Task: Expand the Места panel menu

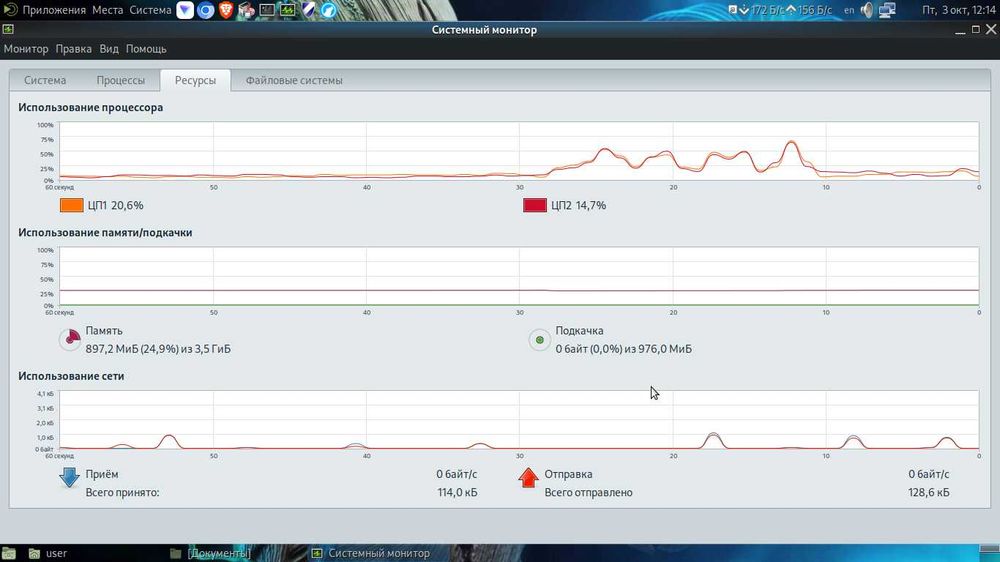Action: coord(107,10)
